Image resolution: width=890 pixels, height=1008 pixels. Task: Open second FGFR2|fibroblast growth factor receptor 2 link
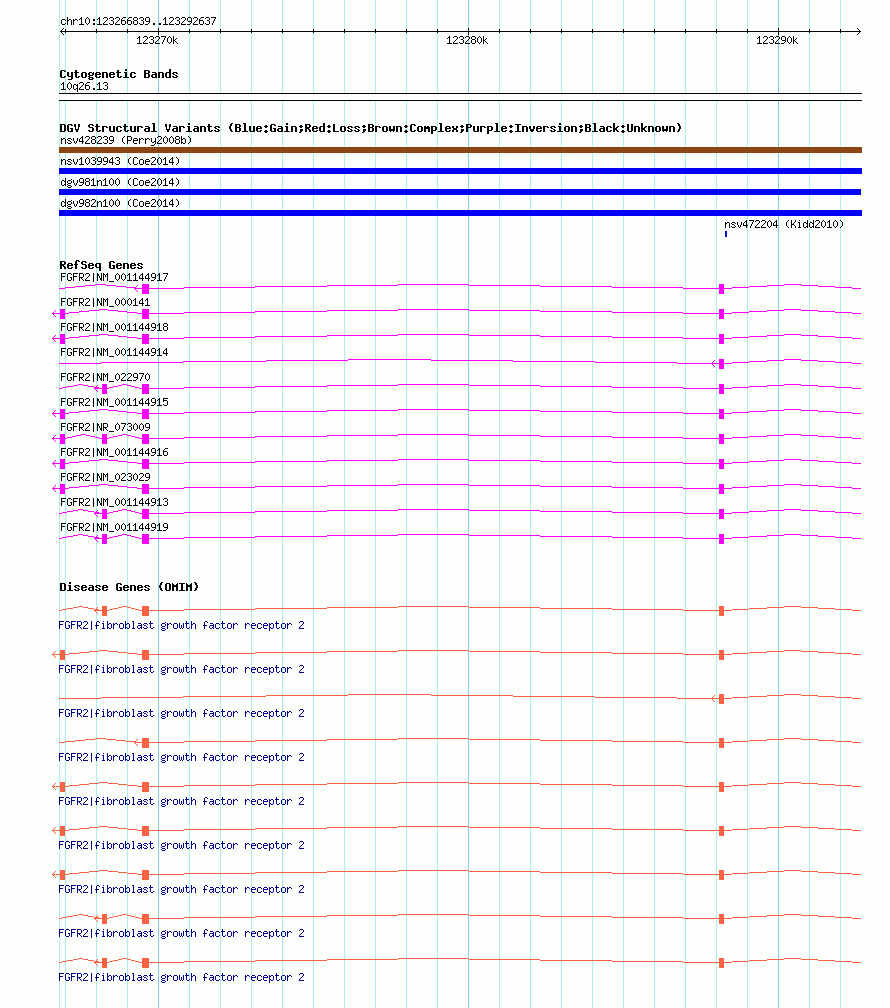pyautogui.click(x=181, y=669)
